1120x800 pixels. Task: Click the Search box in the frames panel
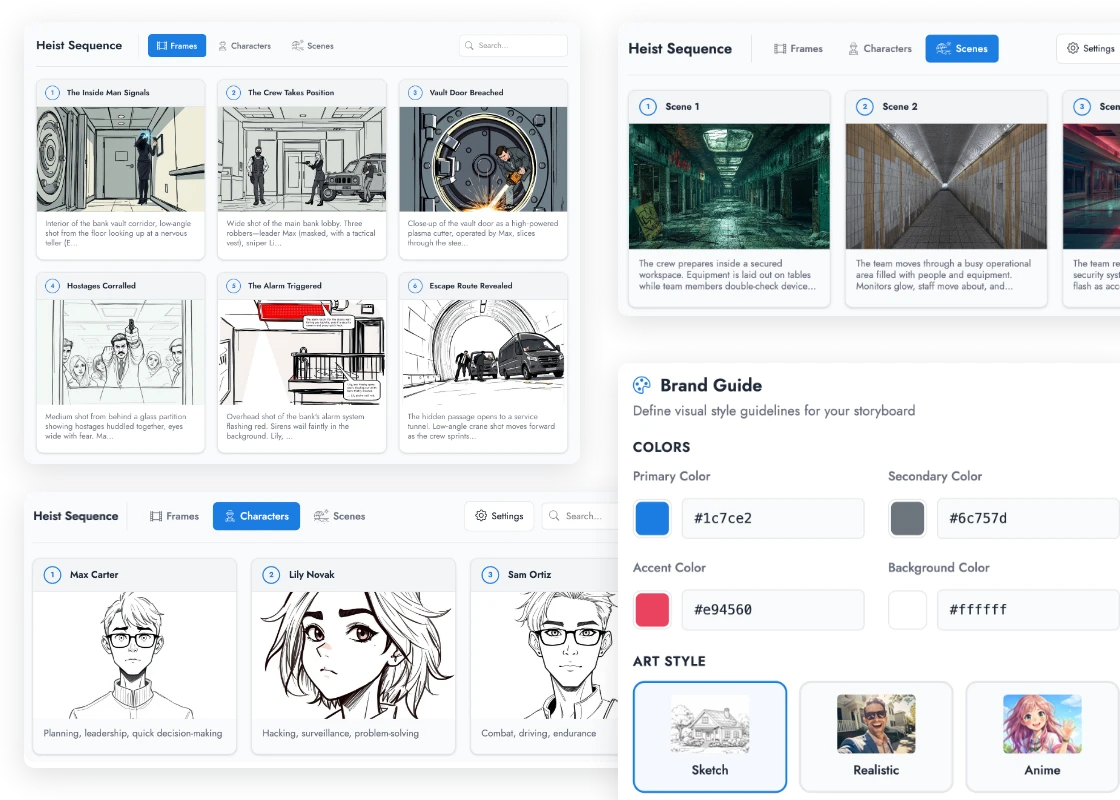coord(513,46)
